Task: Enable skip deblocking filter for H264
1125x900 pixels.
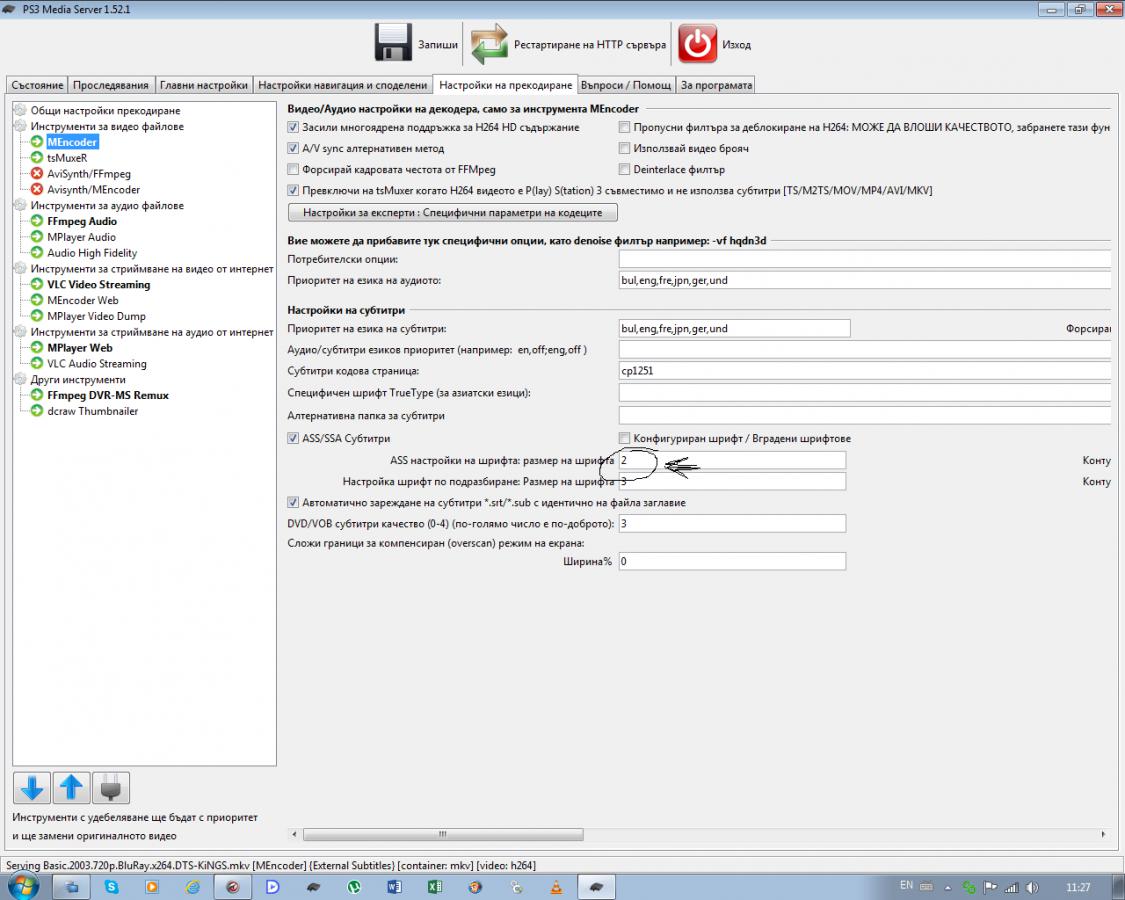Action: click(624, 127)
